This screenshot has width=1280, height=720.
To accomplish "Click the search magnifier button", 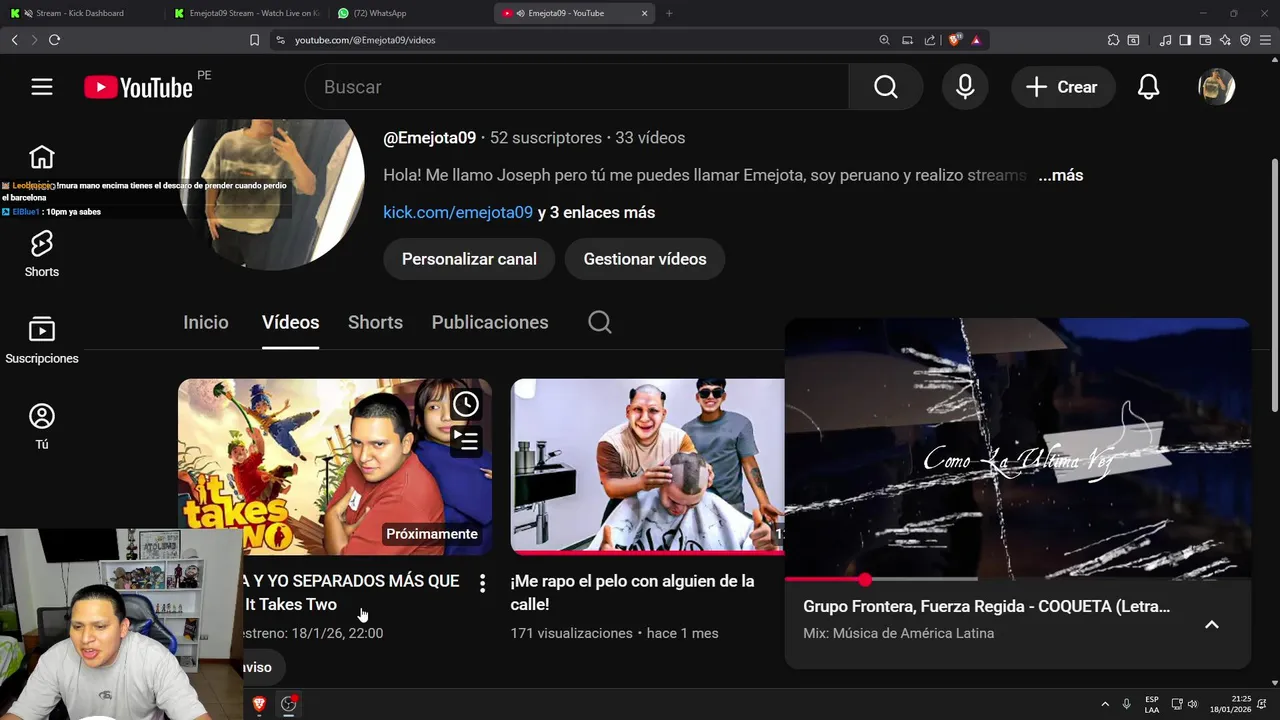I will coord(886,87).
